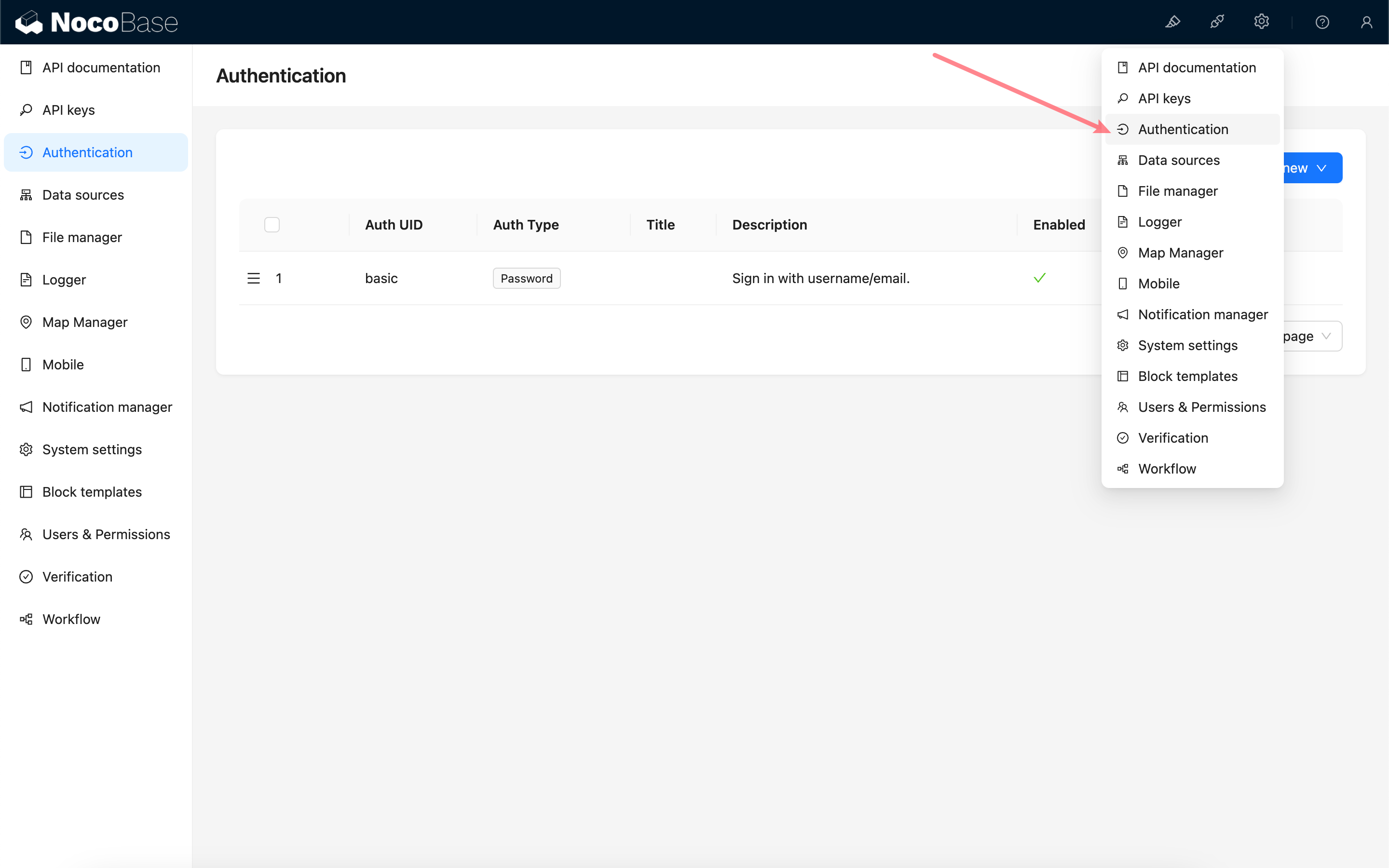Open API keys in left sidebar

68,109
